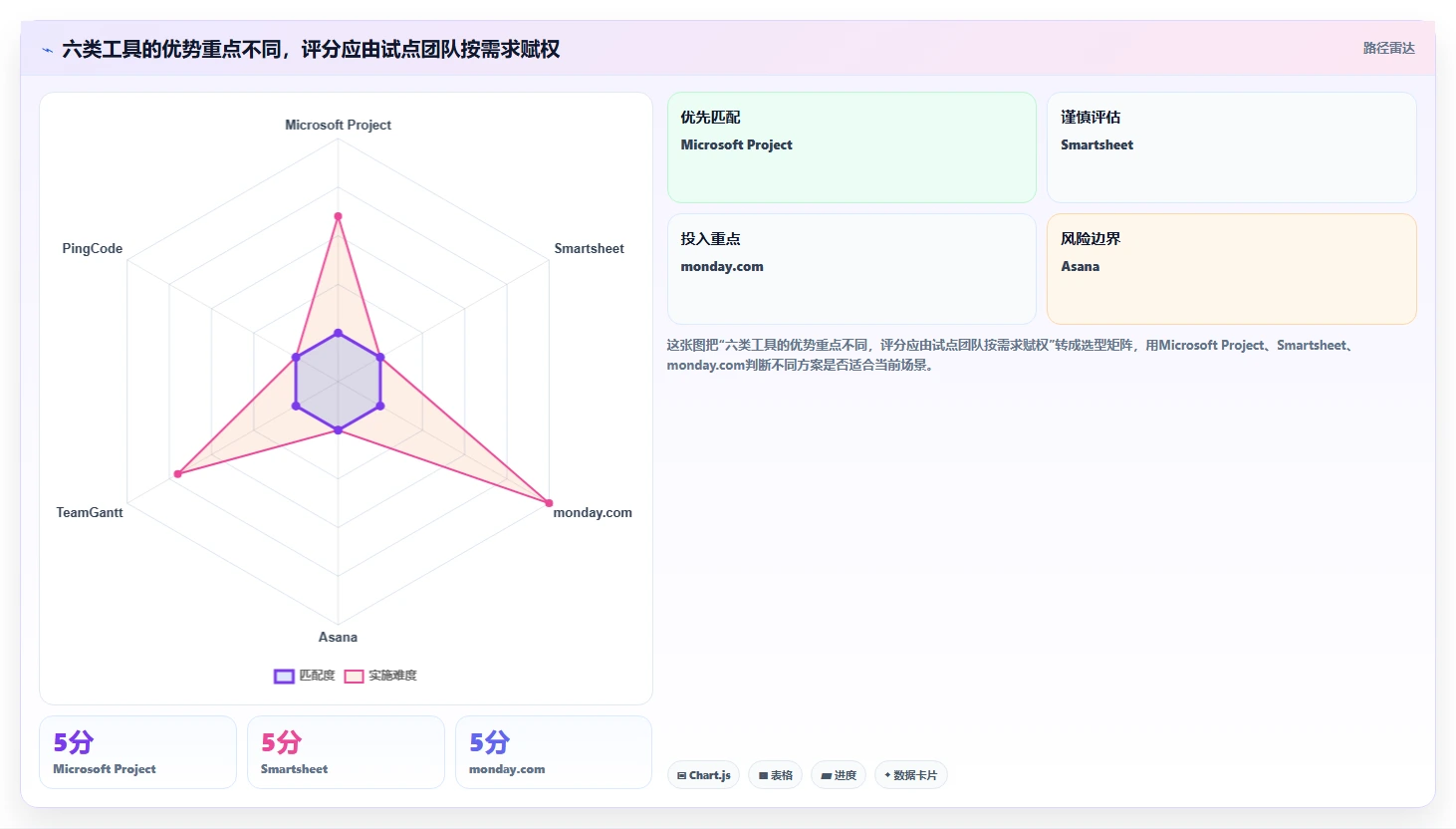This screenshot has width=1456, height=829.
Task: Click the Microsoft Project radar axis label
Action: [338, 125]
